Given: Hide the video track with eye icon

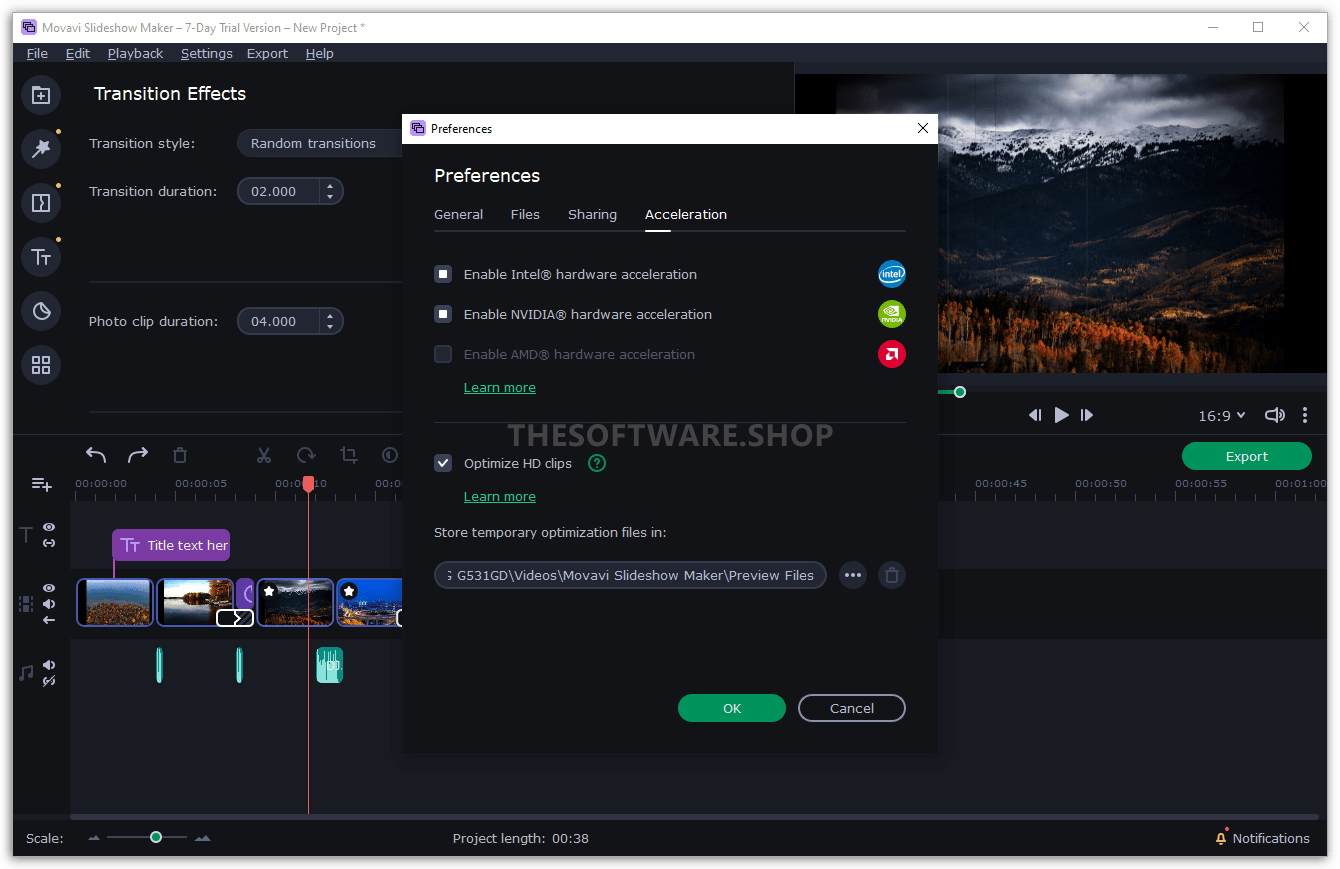Looking at the screenshot, I should tap(49, 588).
